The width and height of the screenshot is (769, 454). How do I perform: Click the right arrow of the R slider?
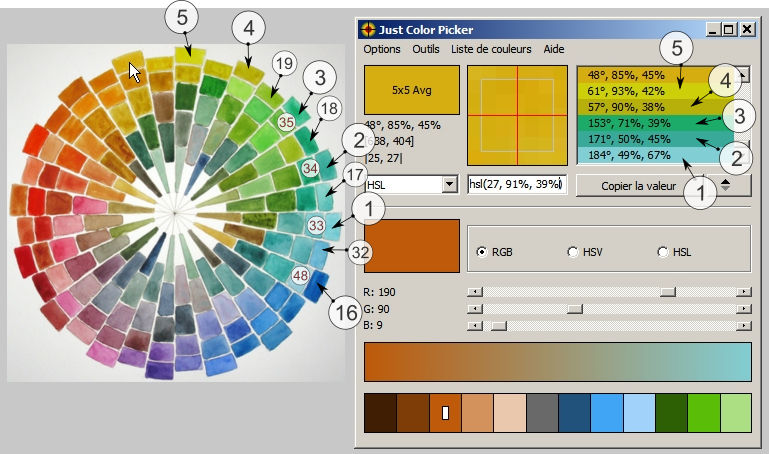point(743,292)
